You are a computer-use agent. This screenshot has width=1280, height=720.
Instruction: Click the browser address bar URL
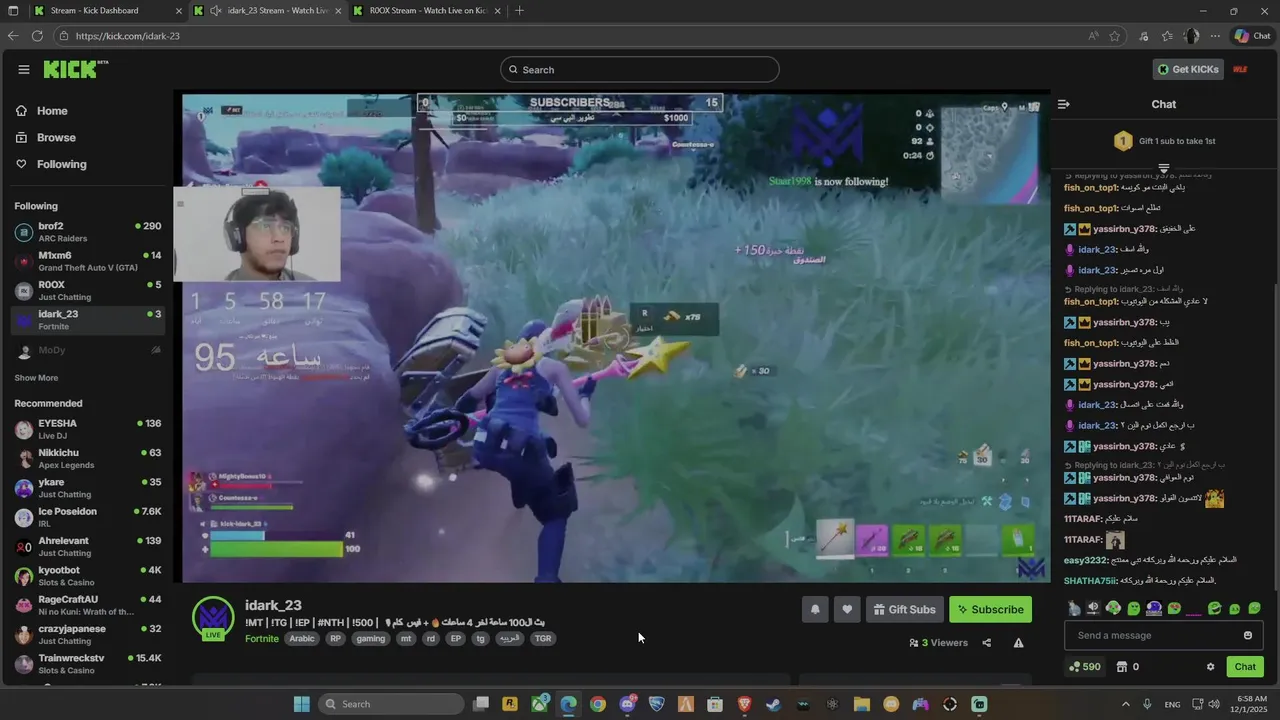(x=128, y=36)
